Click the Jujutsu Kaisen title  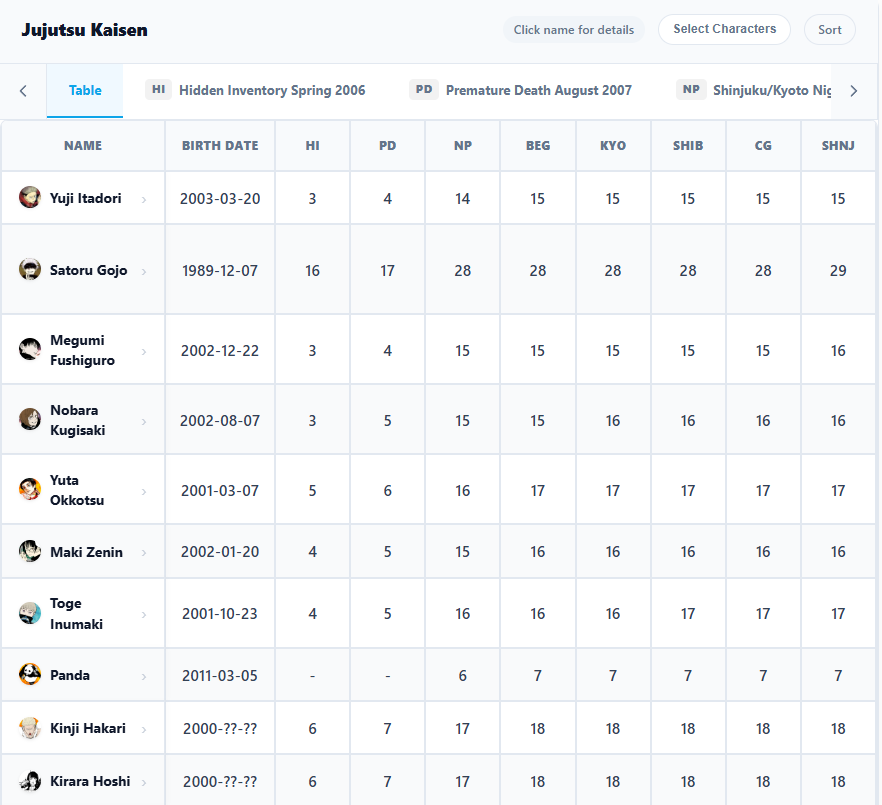pos(84,30)
